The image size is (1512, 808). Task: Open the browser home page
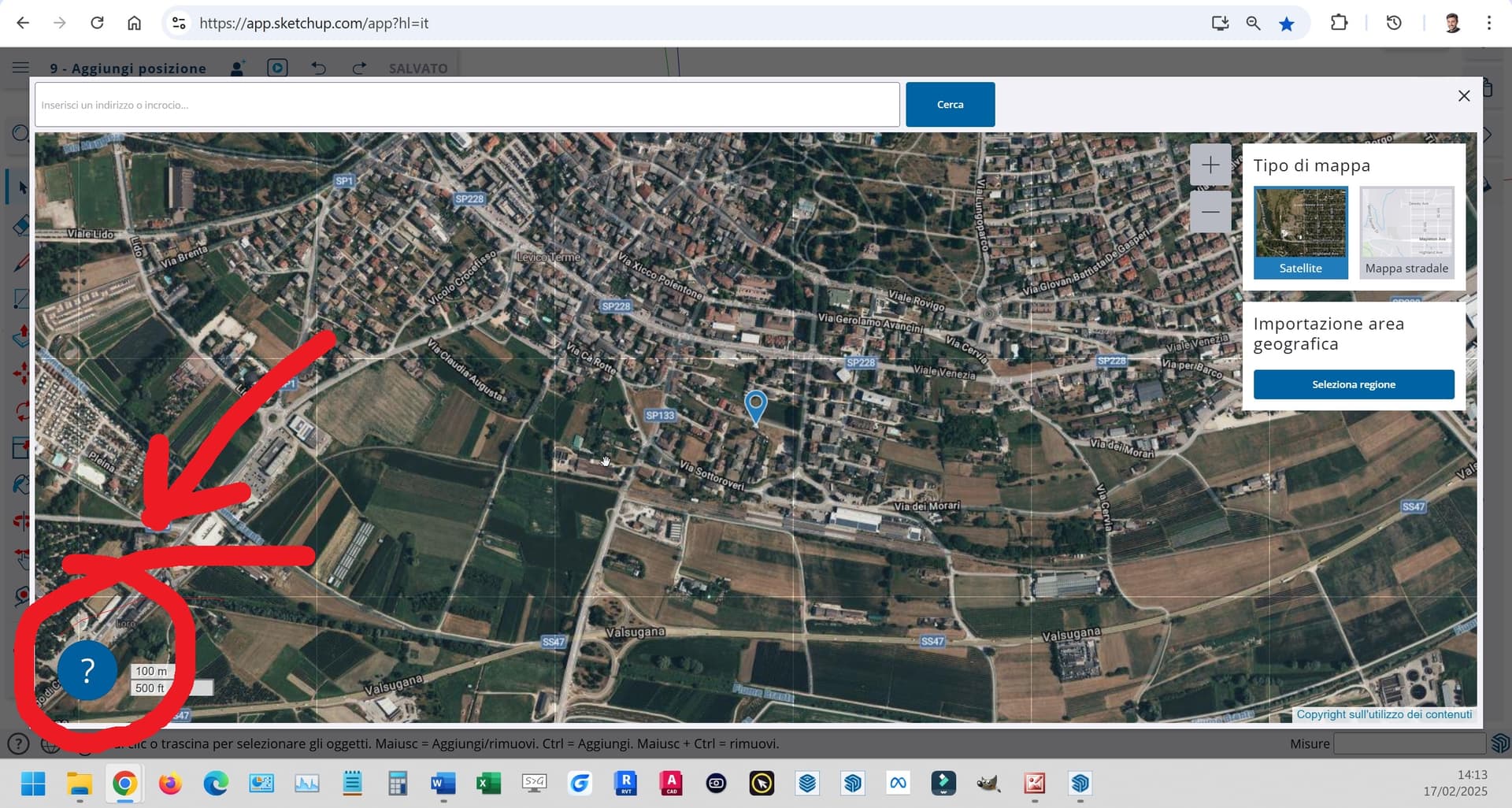135,23
